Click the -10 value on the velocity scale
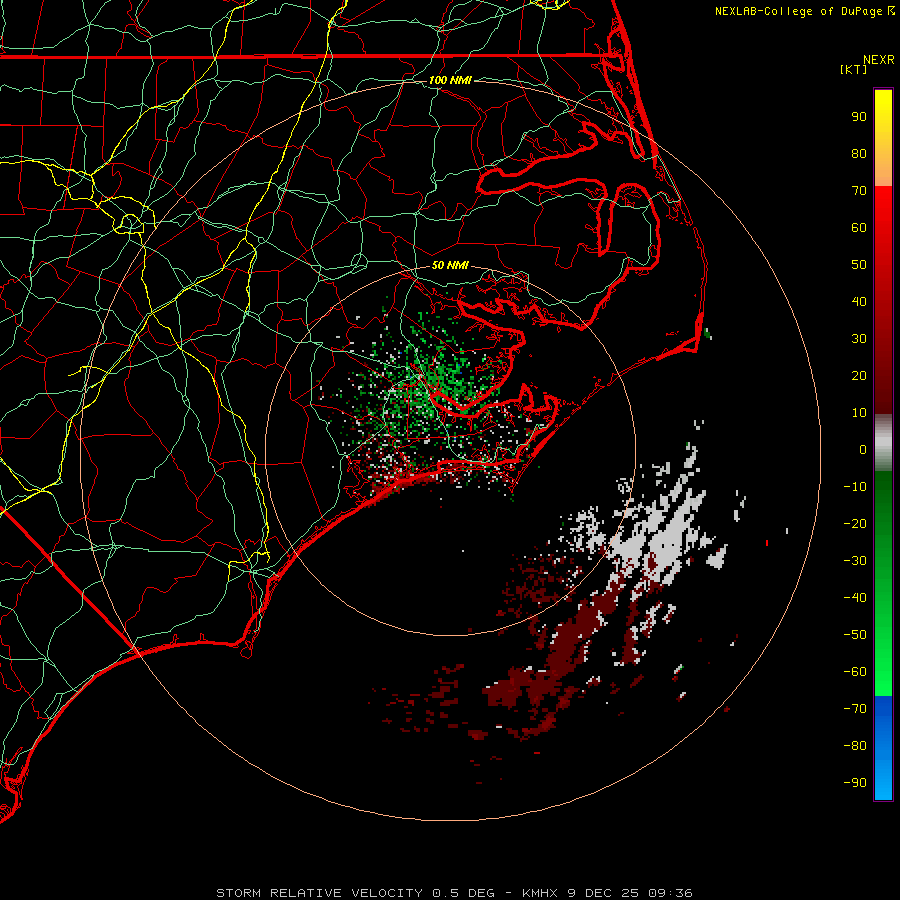Viewport: 900px width, 900px height. 855,487
